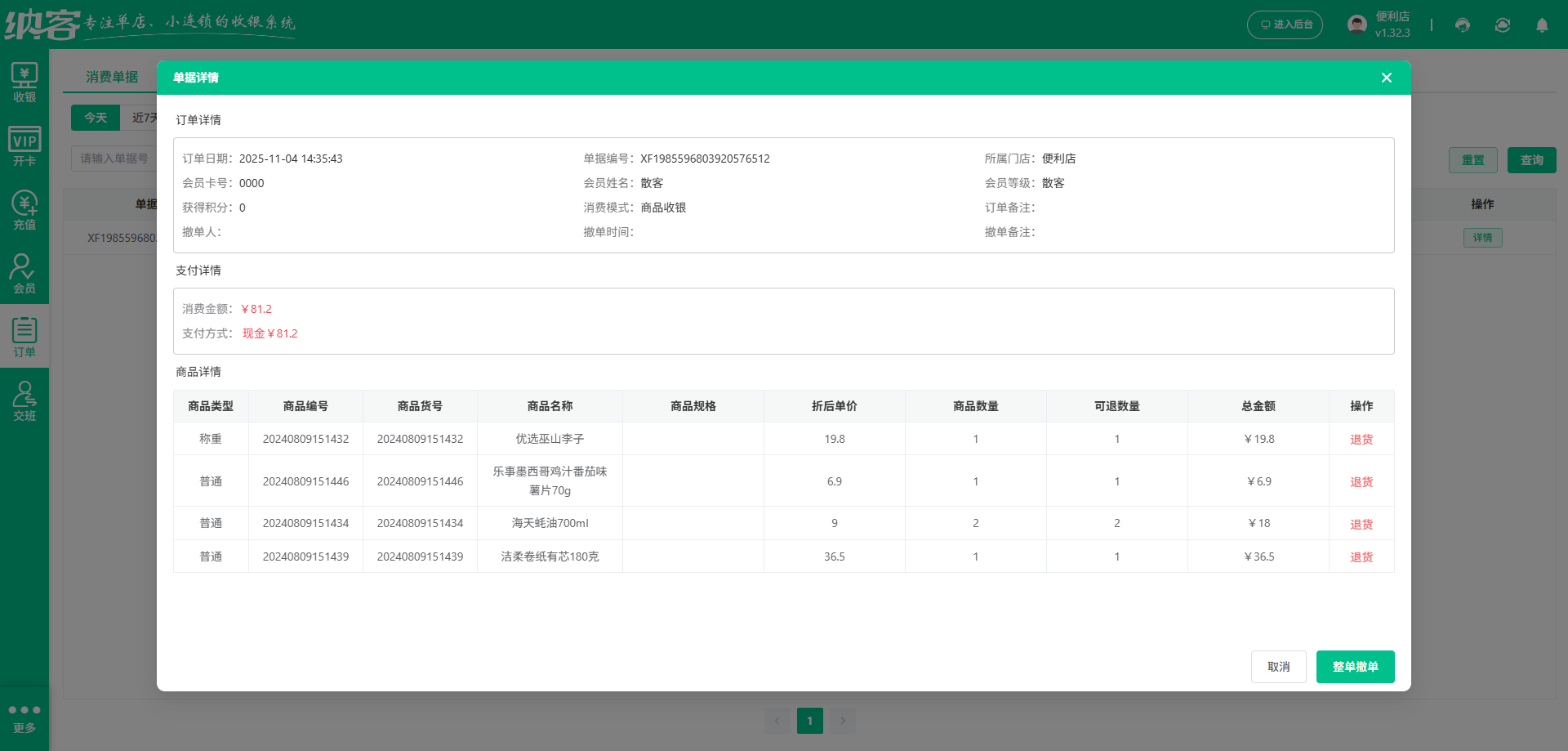
Task: Click the 整单撤单 void order button
Action: [x=1354, y=666]
